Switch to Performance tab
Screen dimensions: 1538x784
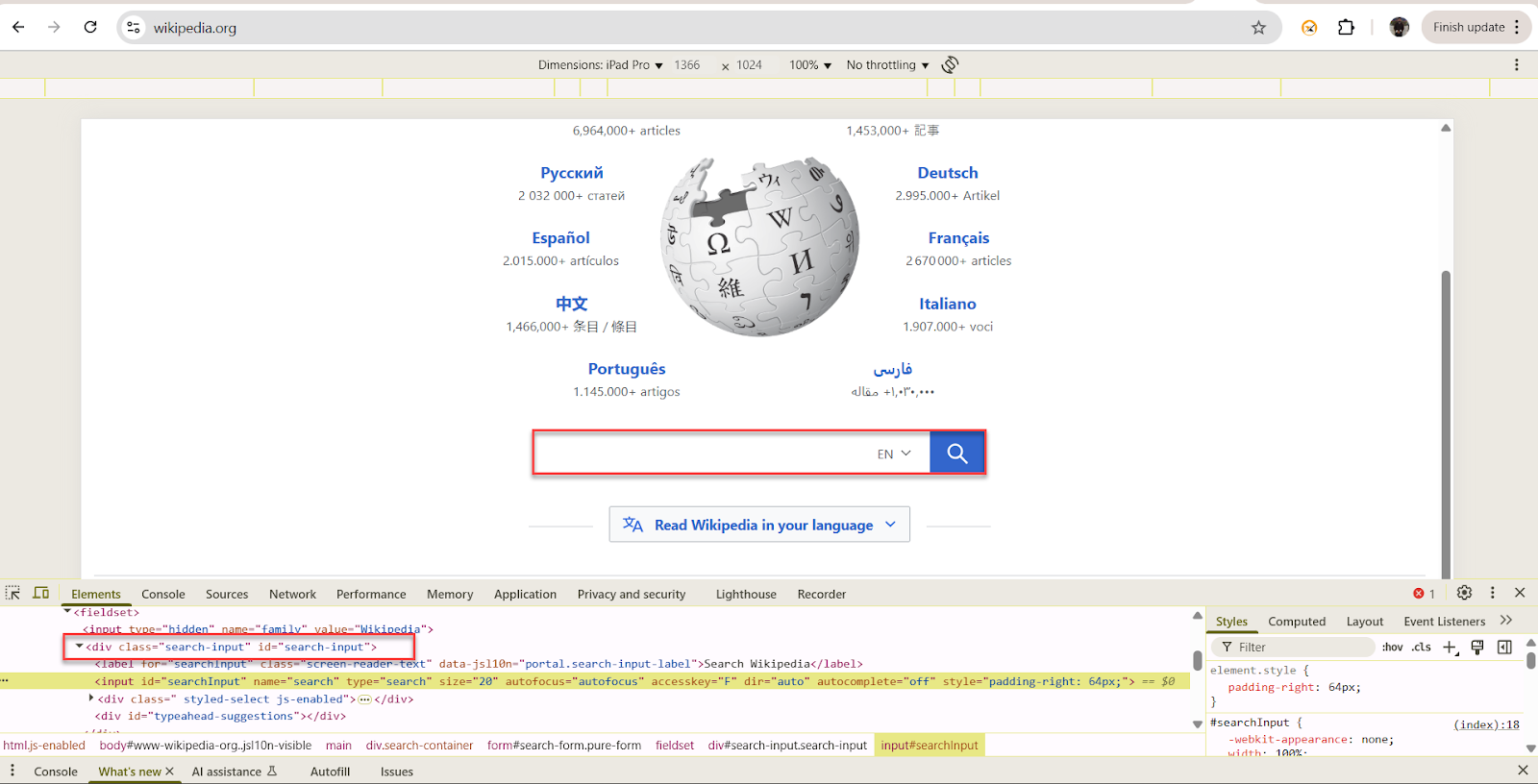[x=371, y=594]
